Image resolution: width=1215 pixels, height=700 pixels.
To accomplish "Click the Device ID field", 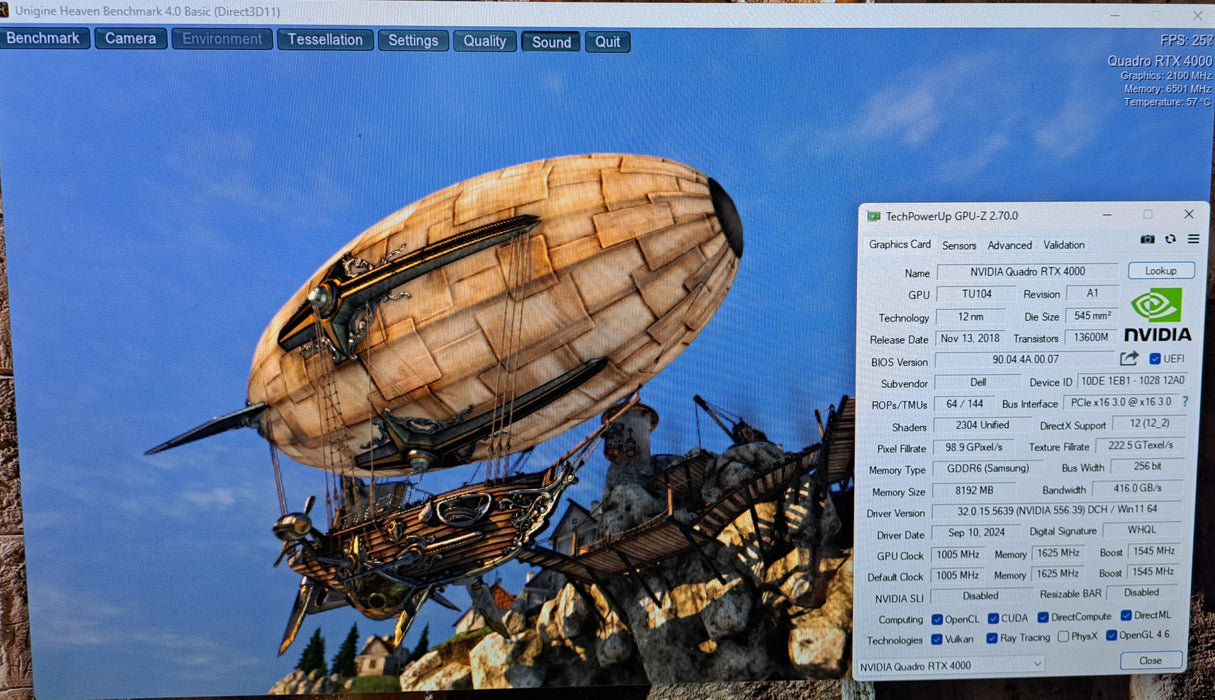I will [x=1131, y=381].
